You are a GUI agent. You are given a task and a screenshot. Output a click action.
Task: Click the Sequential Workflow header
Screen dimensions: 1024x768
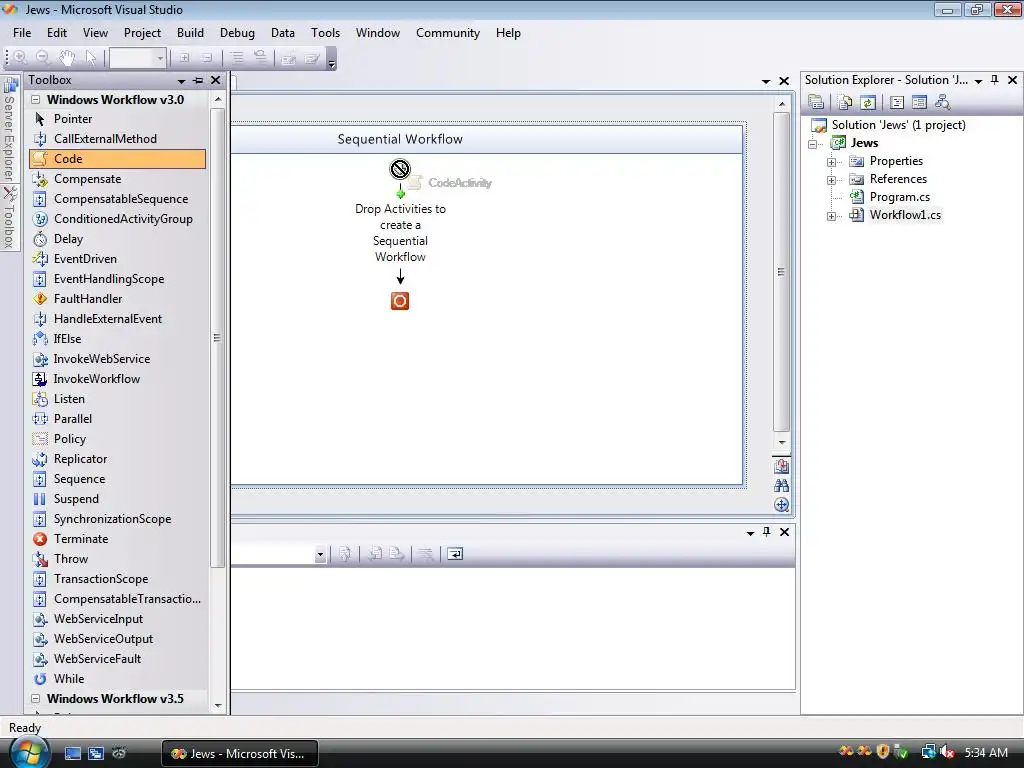click(400, 139)
